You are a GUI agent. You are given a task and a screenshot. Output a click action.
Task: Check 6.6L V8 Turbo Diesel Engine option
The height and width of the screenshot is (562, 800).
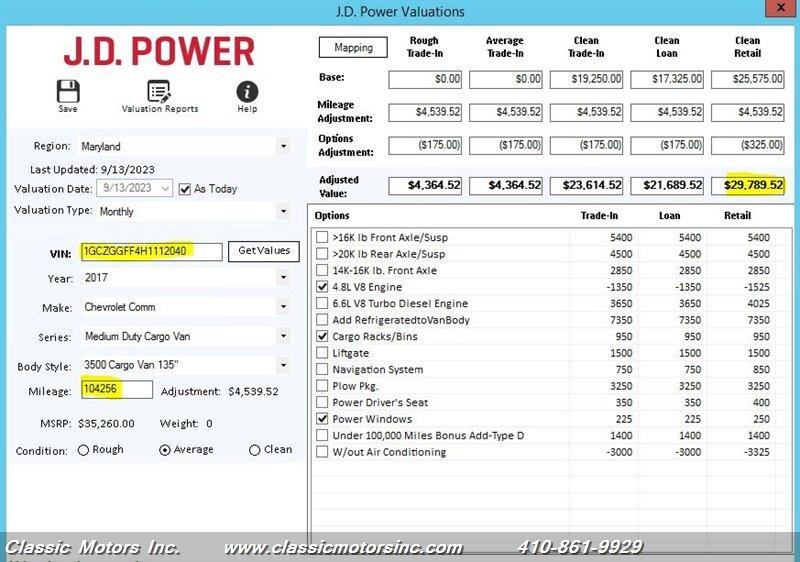coord(322,303)
